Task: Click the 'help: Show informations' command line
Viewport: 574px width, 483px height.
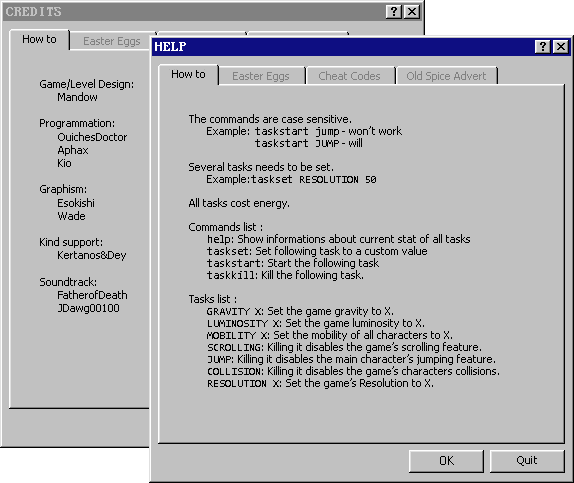Action: click(339, 239)
